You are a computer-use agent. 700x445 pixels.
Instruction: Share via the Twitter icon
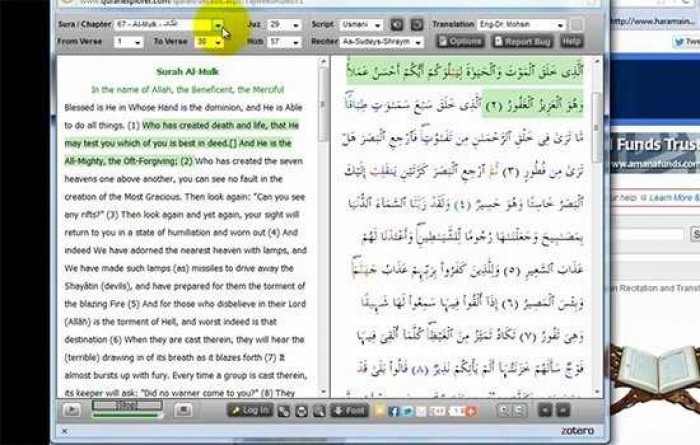(x=408, y=411)
